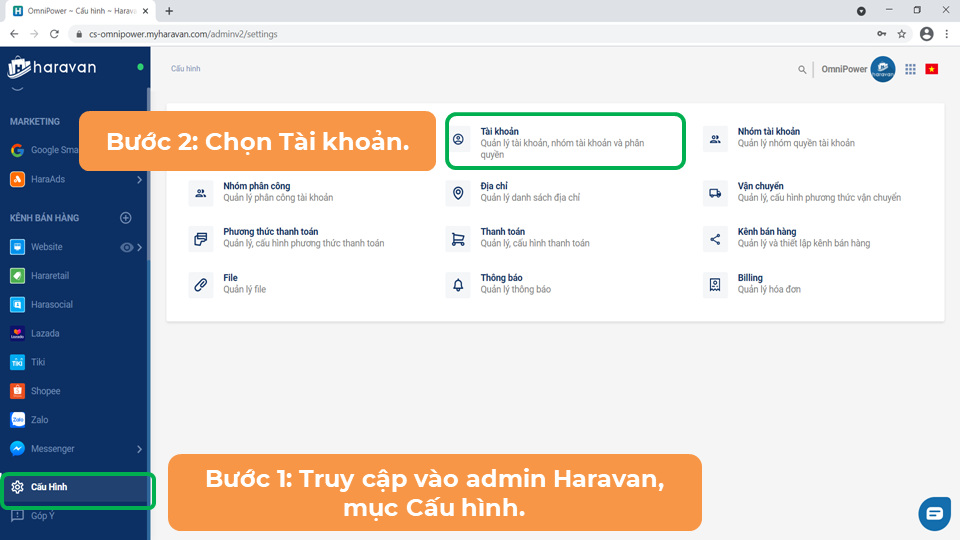Select Cấu Hình in the sidebar

click(x=75, y=487)
